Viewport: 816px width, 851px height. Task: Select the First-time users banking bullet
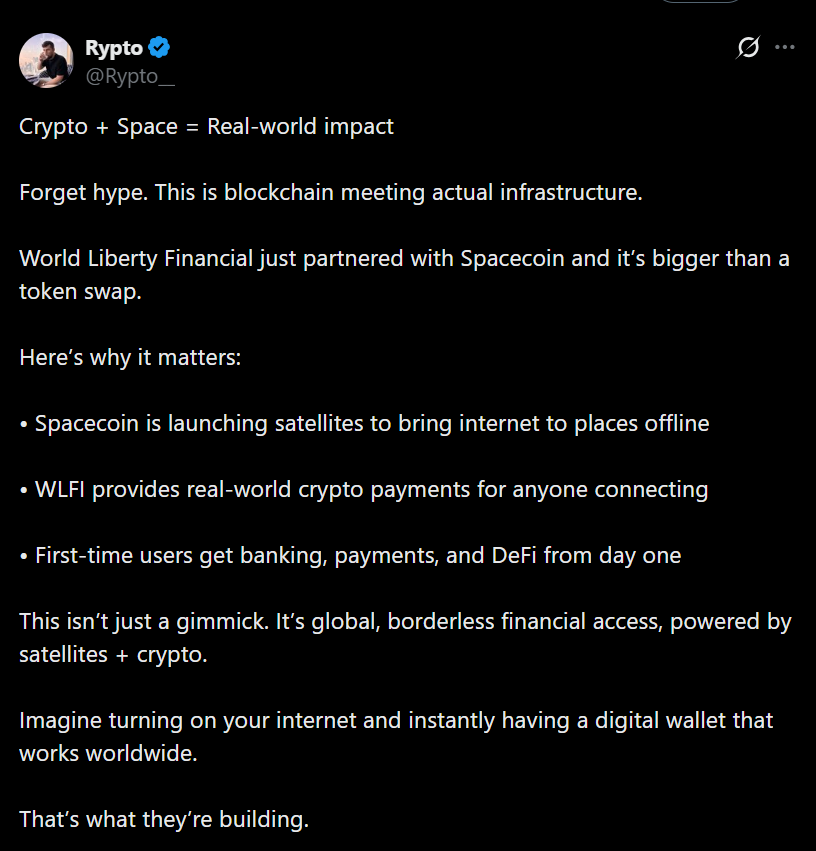click(x=350, y=555)
